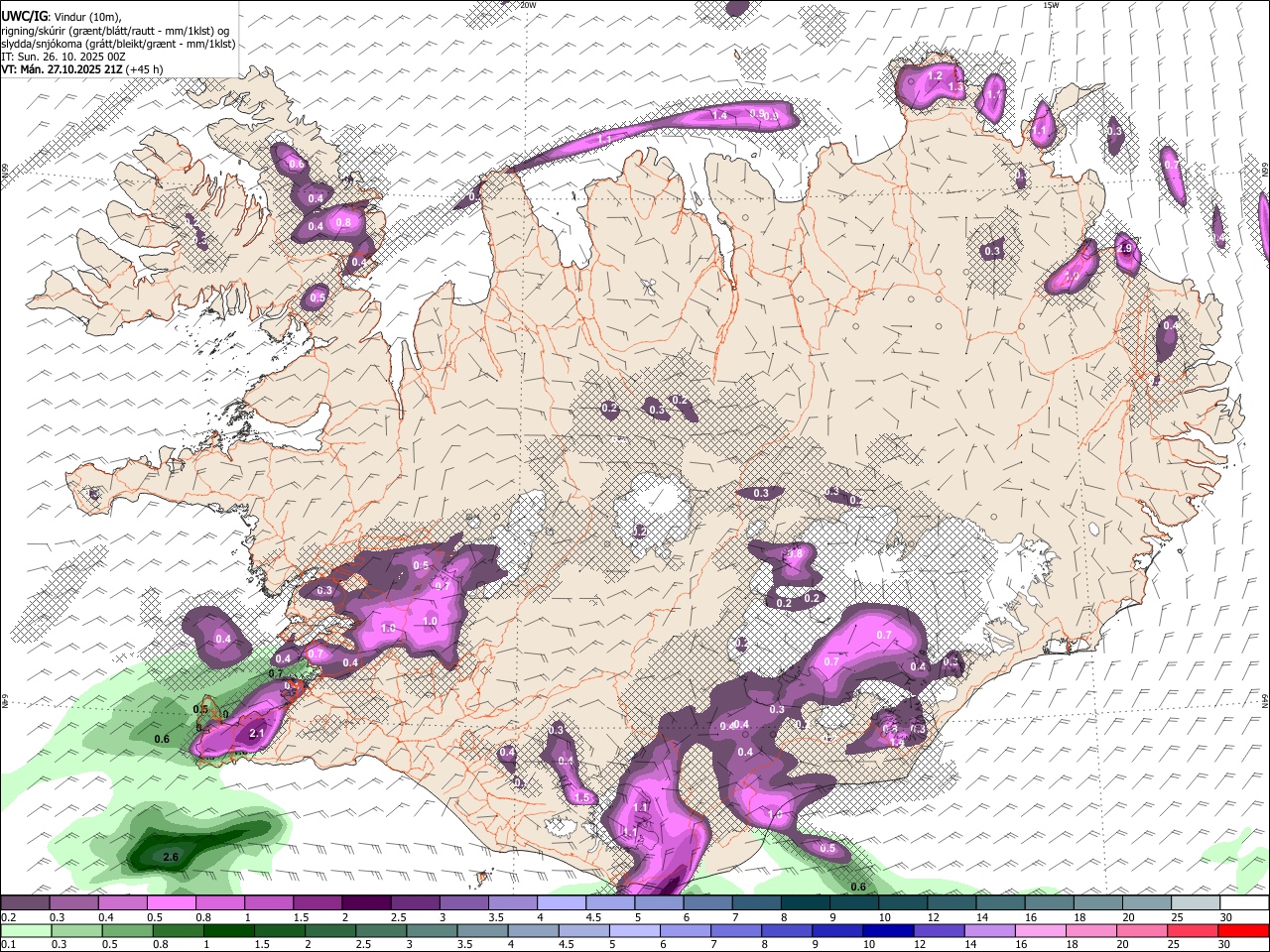This screenshot has width=1270, height=952.
Task: Click the '(+45 h)' forecast offset text
Action: [144, 69]
